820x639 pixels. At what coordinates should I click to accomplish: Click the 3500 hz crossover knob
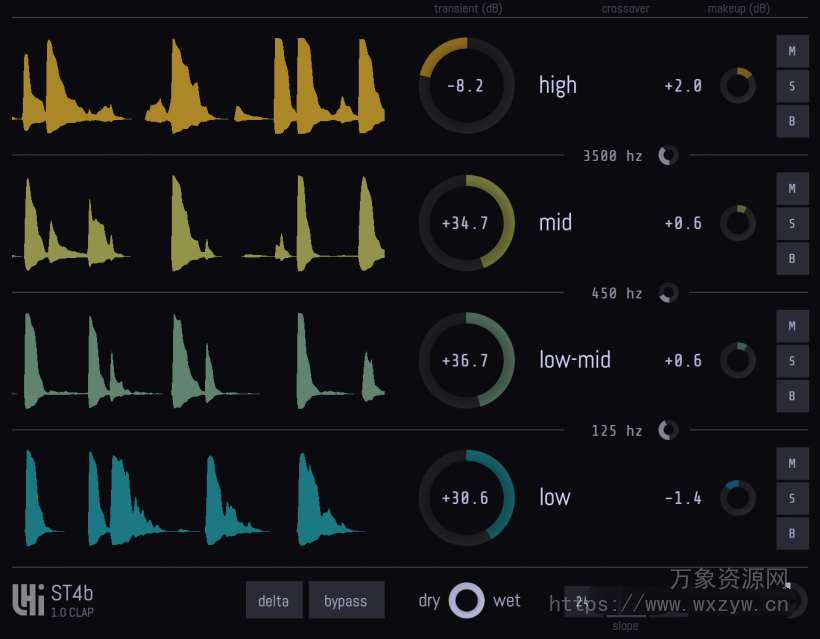(667, 155)
